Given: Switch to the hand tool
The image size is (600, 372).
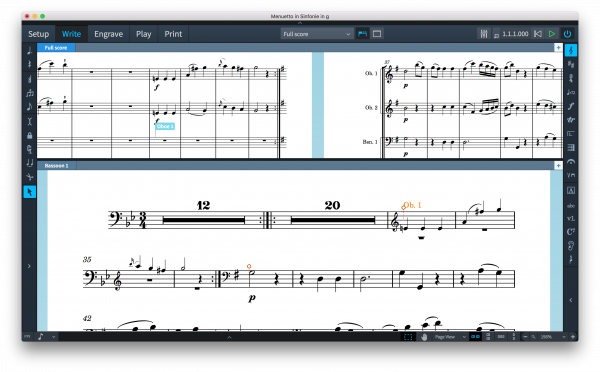Looking at the screenshot, I should pyautogui.click(x=424, y=337).
